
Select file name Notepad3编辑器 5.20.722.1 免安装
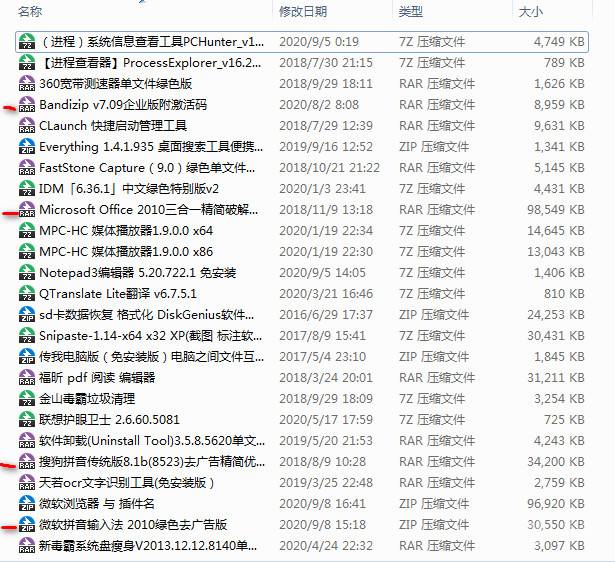[x=138, y=273]
